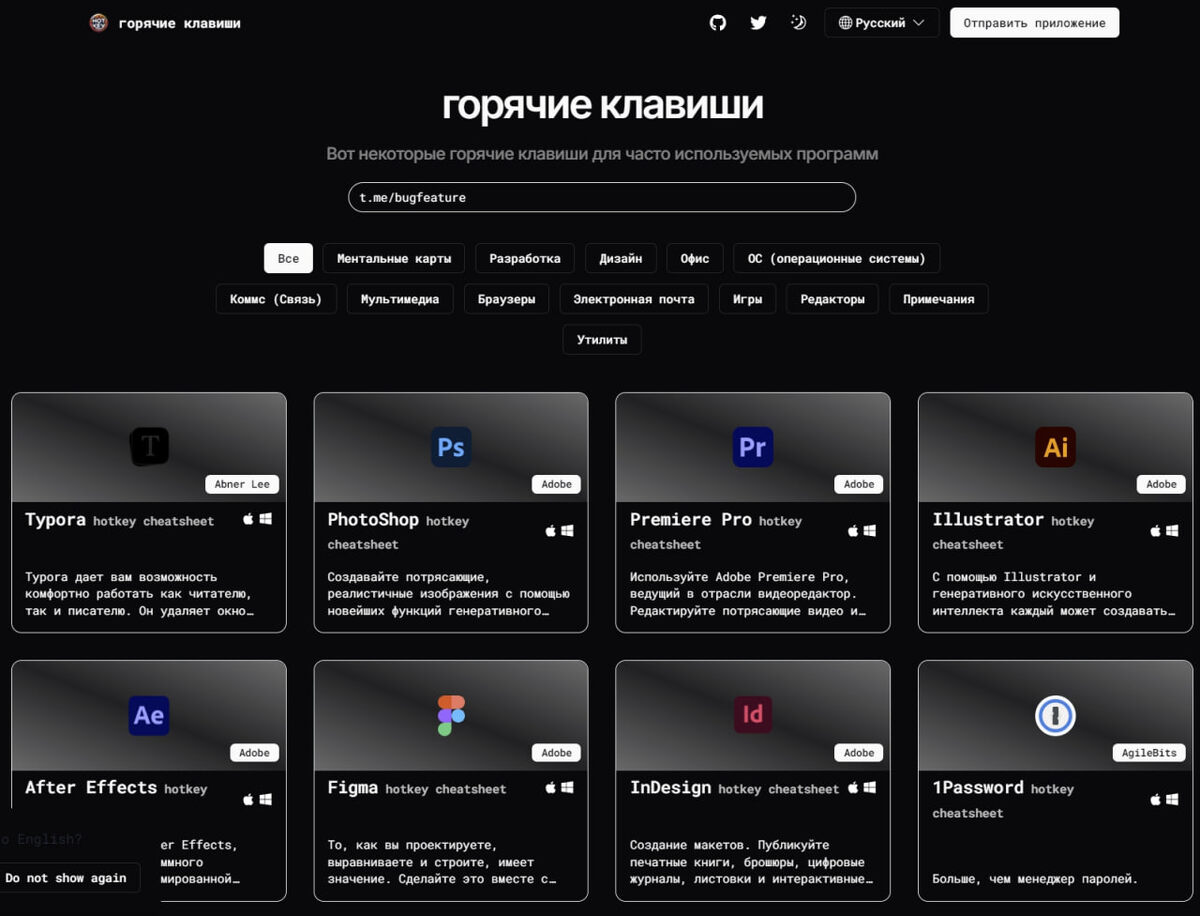Filter by ОС (операционные системы)
This screenshot has width=1200, height=916.
click(836, 258)
